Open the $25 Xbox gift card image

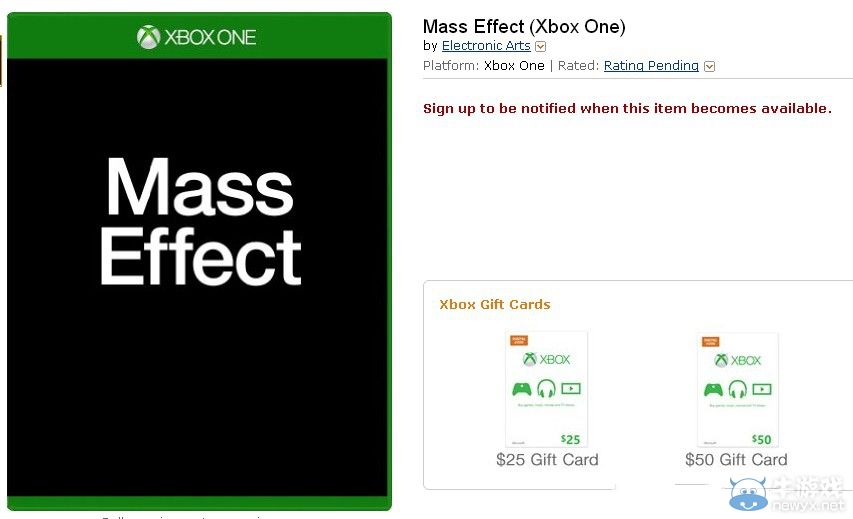(546, 388)
